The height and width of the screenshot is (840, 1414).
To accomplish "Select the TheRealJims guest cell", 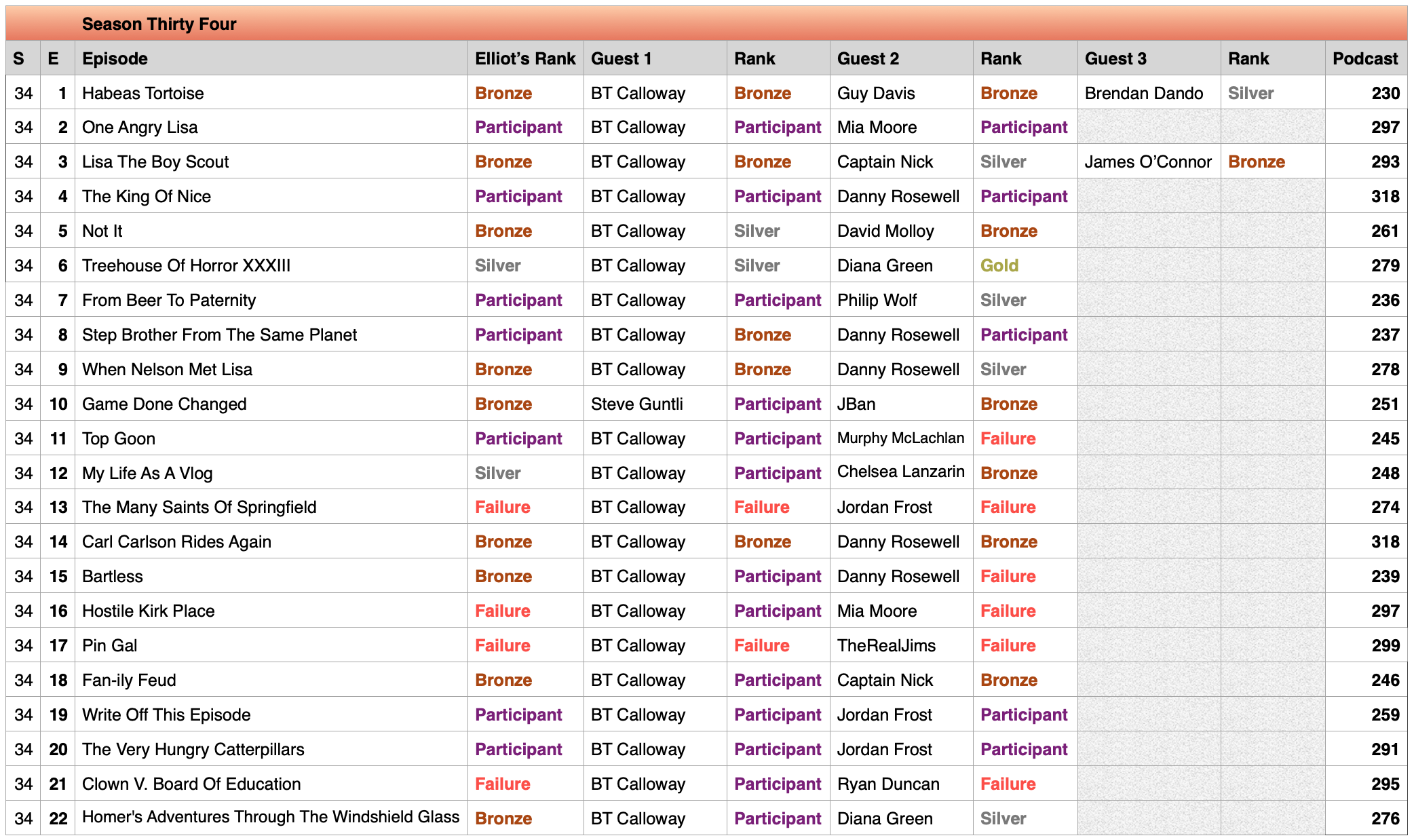I will pos(886,645).
